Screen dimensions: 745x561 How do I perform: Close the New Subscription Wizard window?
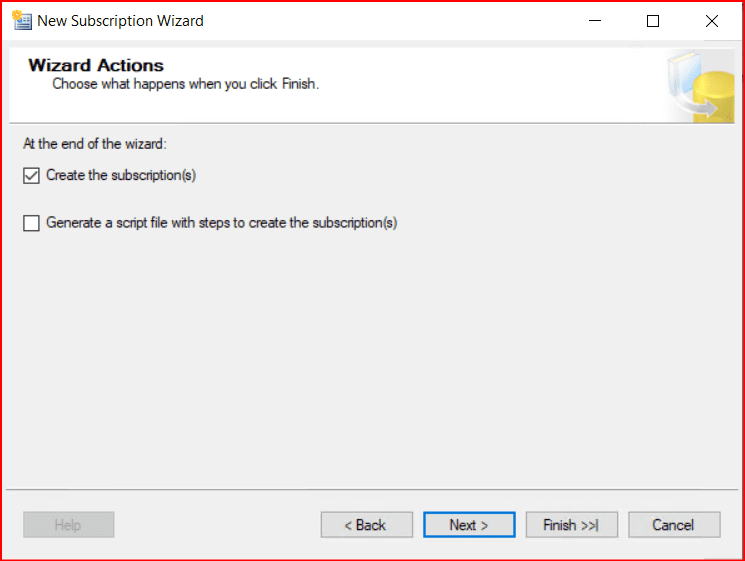(711, 20)
